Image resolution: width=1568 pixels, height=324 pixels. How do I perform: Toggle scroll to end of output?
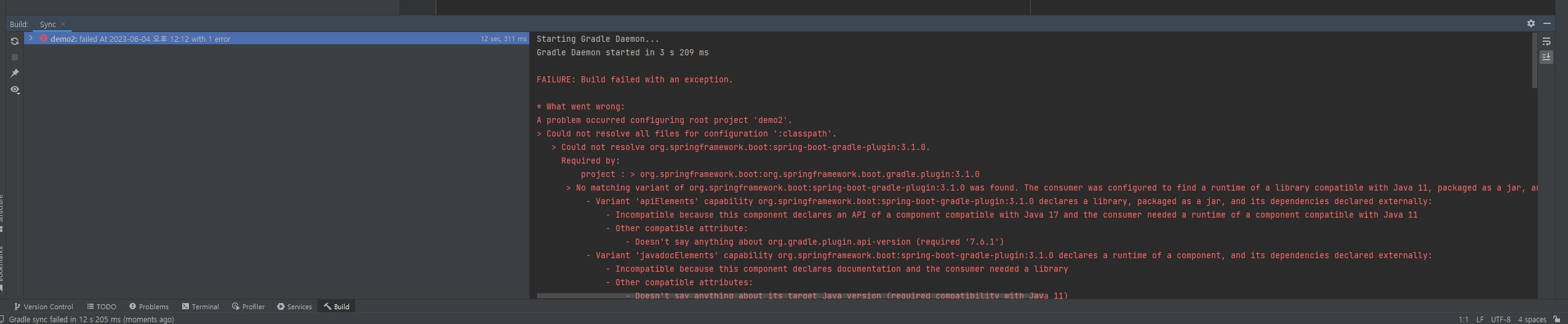1546,57
